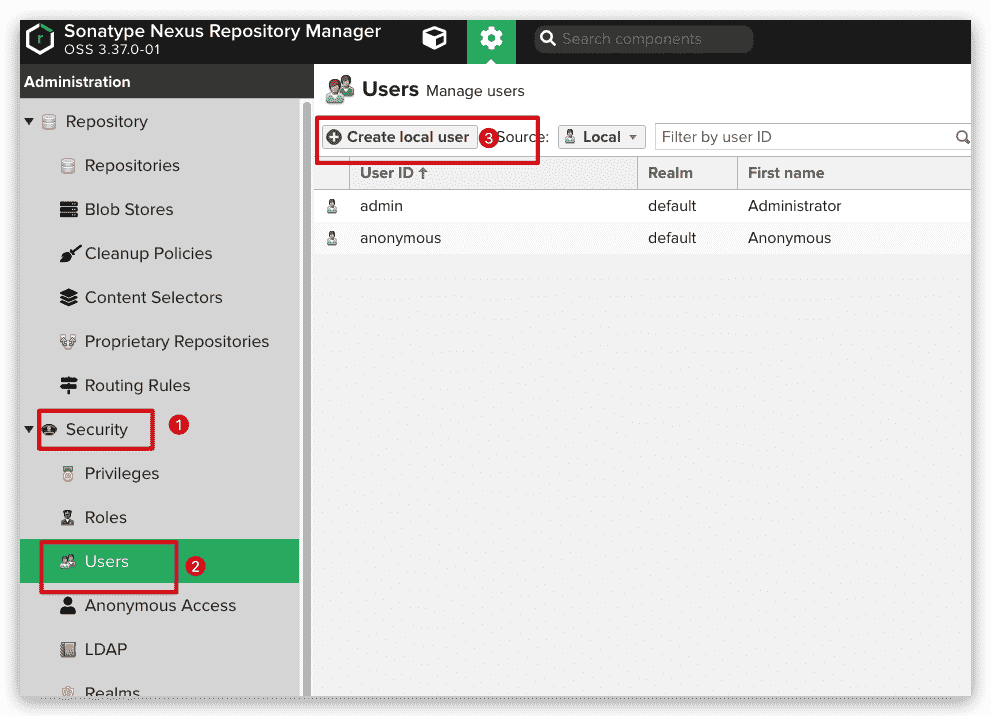Select the Administration gear icon
Image resolution: width=991 pixels, height=716 pixels.
click(x=491, y=39)
